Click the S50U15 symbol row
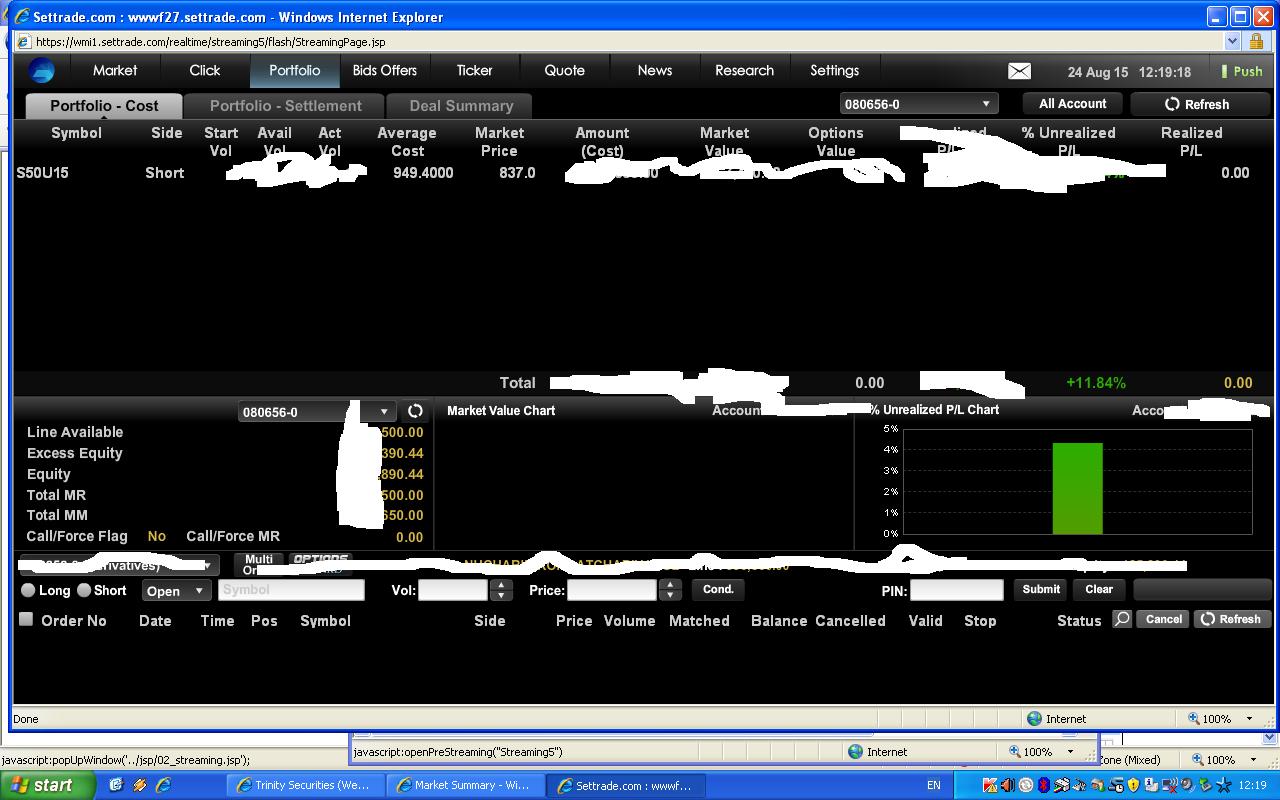Image resolution: width=1280 pixels, height=800 pixels. pos(42,173)
